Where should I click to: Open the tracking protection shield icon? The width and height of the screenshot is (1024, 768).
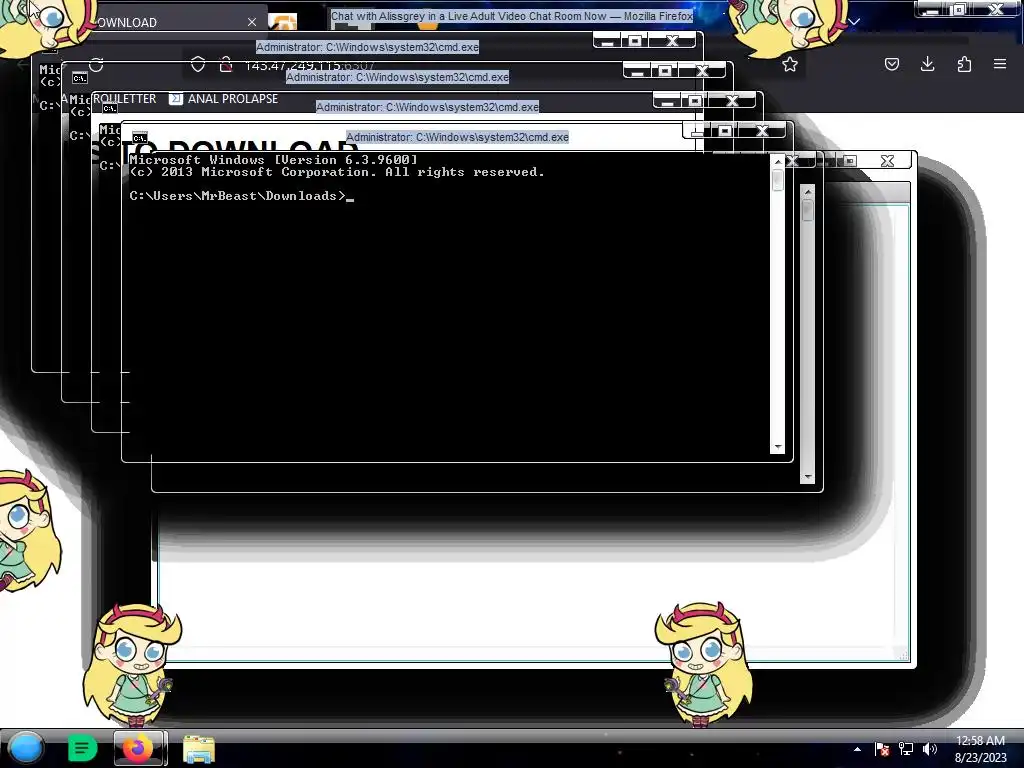198,64
